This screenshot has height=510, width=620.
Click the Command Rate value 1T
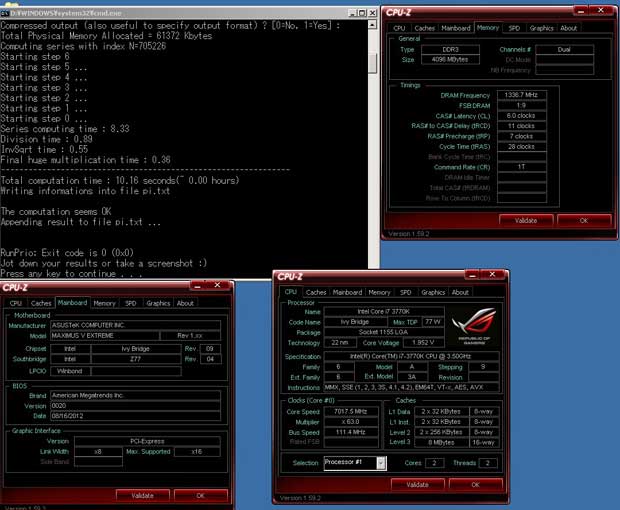click(522, 167)
